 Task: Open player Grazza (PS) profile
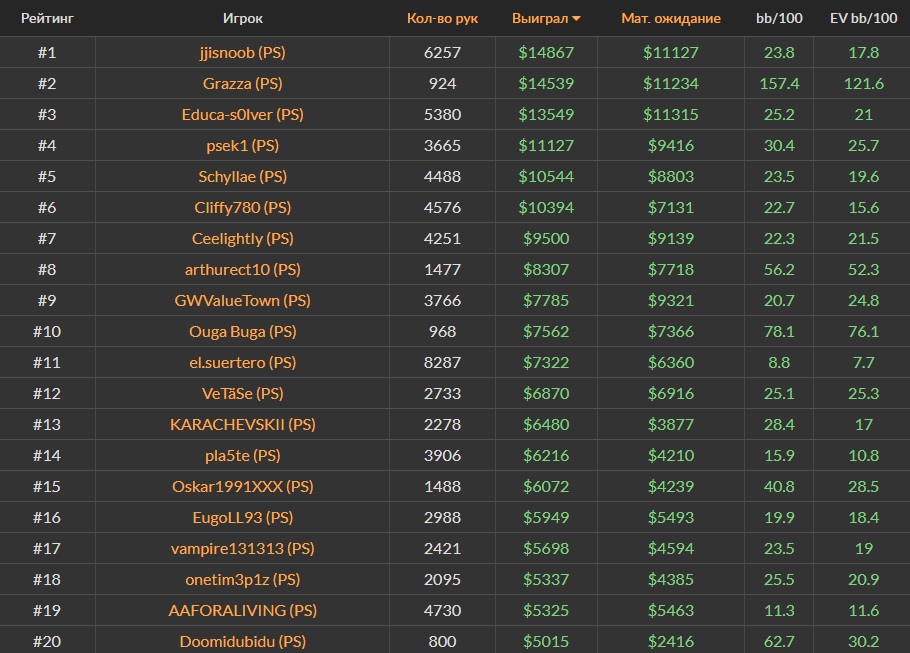click(243, 84)
